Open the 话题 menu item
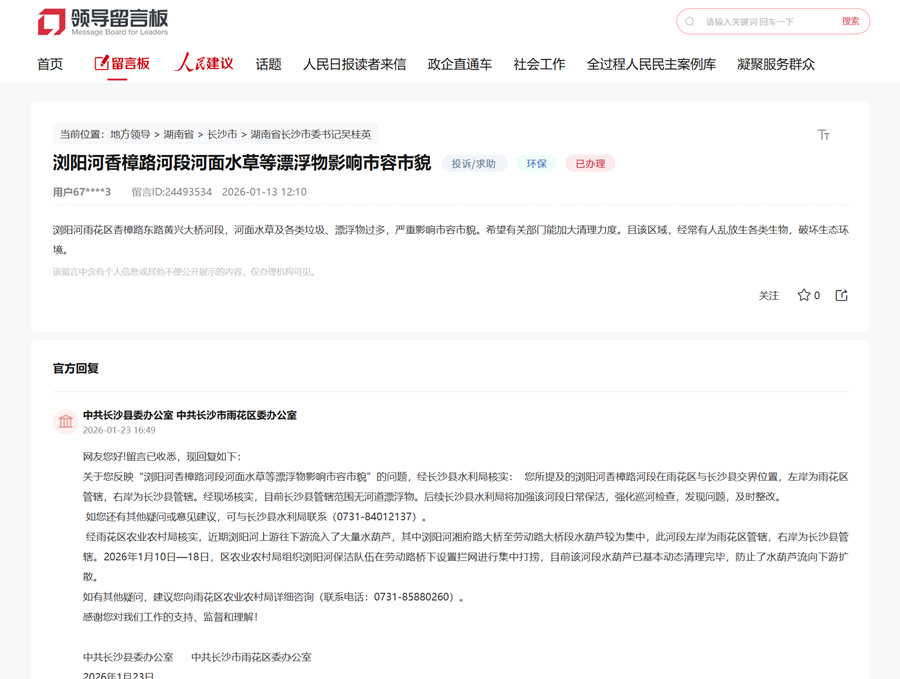900x679 pixels. 268,62
